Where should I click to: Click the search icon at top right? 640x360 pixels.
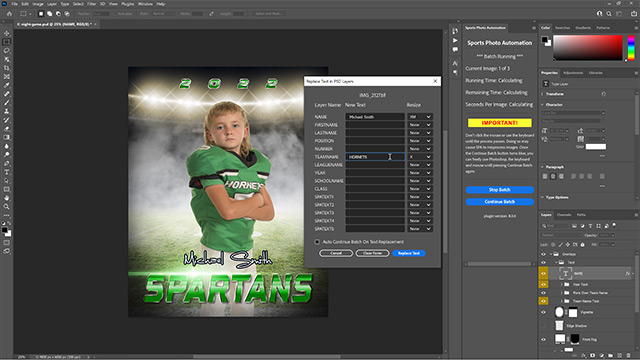[x=609, y=13]
